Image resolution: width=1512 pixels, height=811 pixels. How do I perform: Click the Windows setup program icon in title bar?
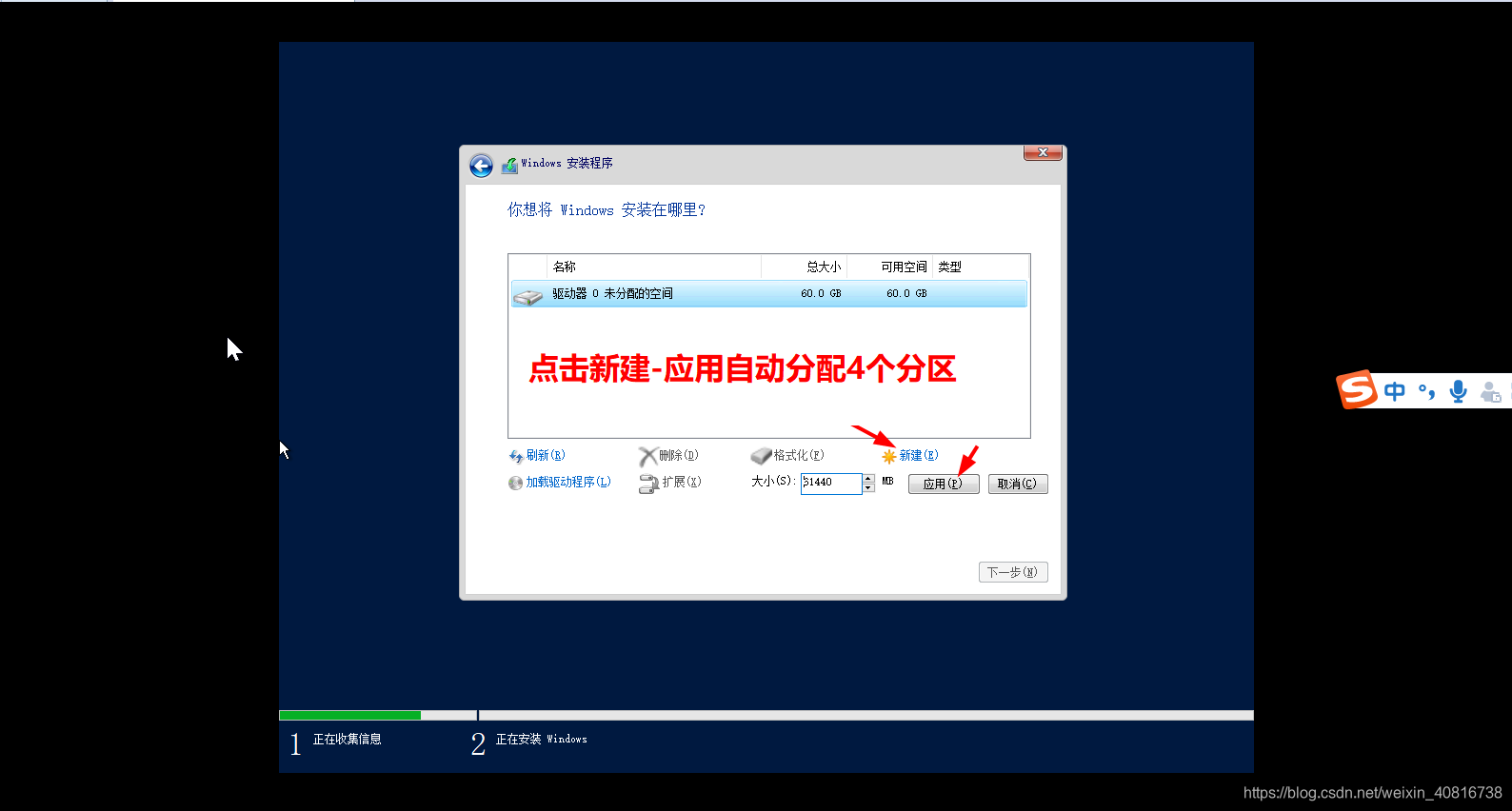click(x=509, y=165)
